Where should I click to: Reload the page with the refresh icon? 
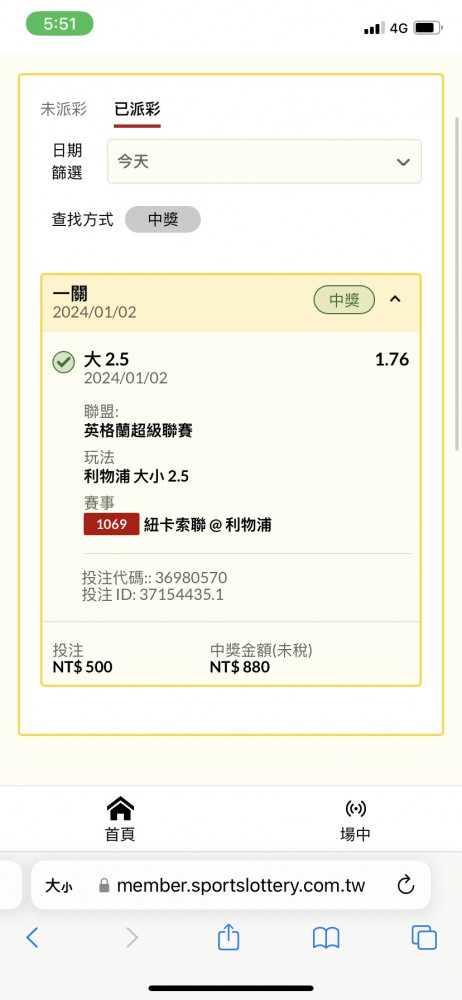pyautogui.click(x=406, y=885)
